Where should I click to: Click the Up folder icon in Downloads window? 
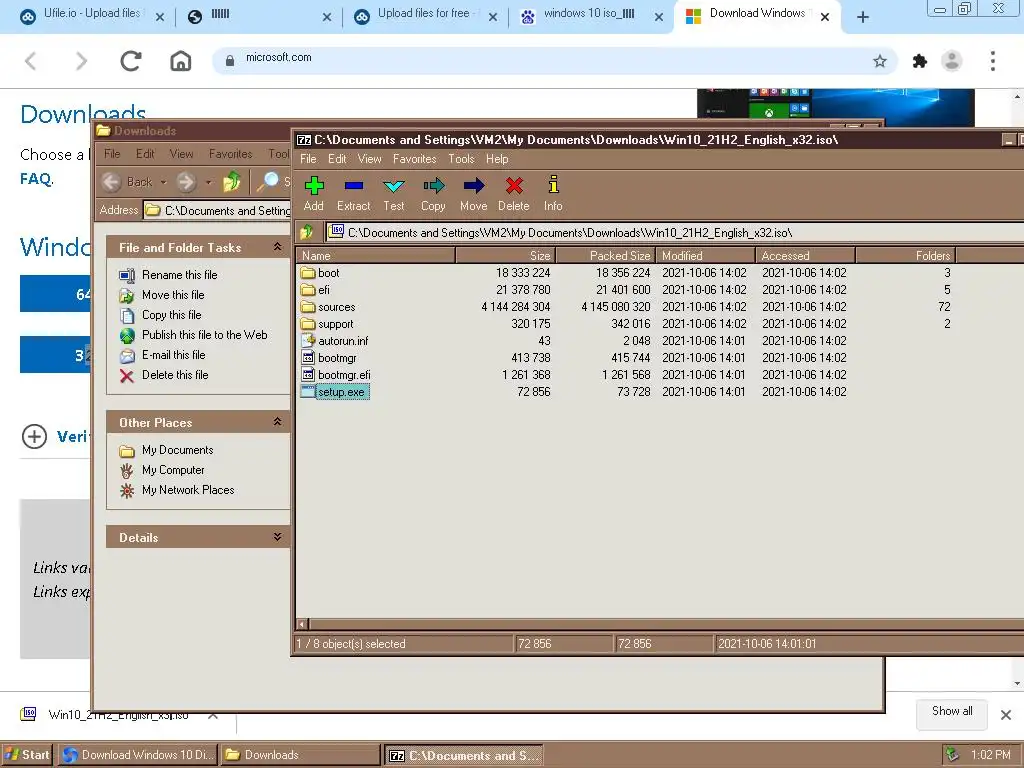pyautogui.click(x=231, y=182)
